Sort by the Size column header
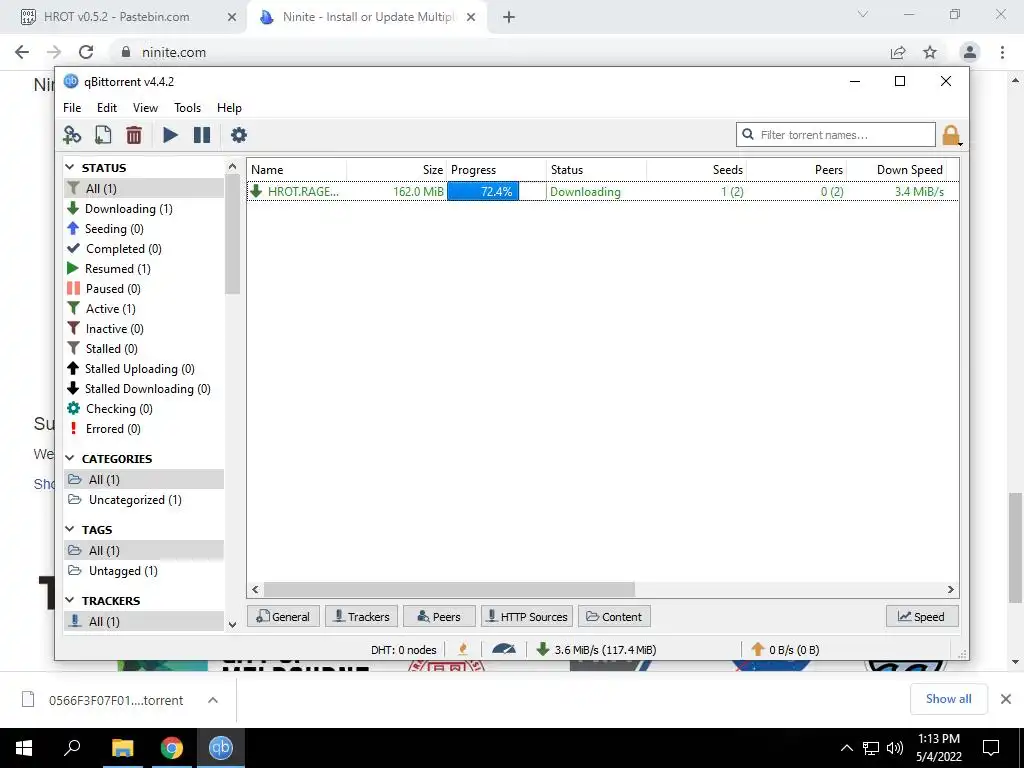This screenshot has width=1024, height=768. point(396,170)
